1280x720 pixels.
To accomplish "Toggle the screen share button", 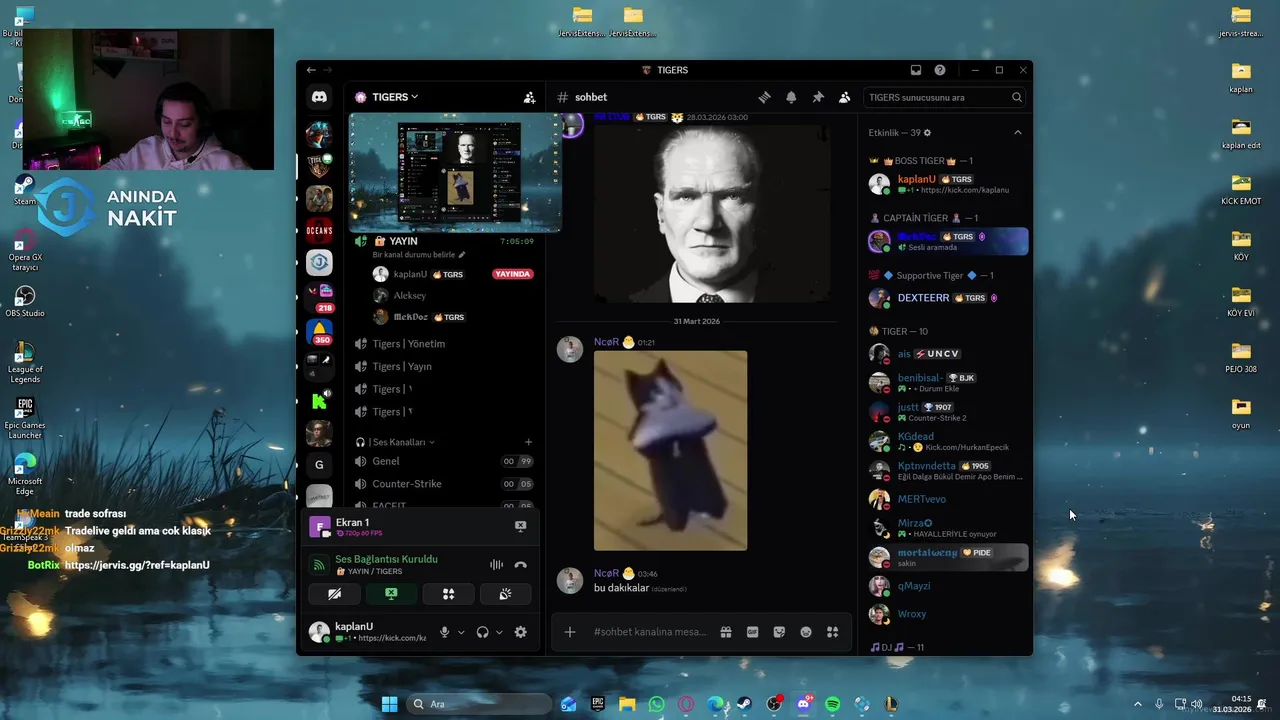I will [x=391, y=594].
